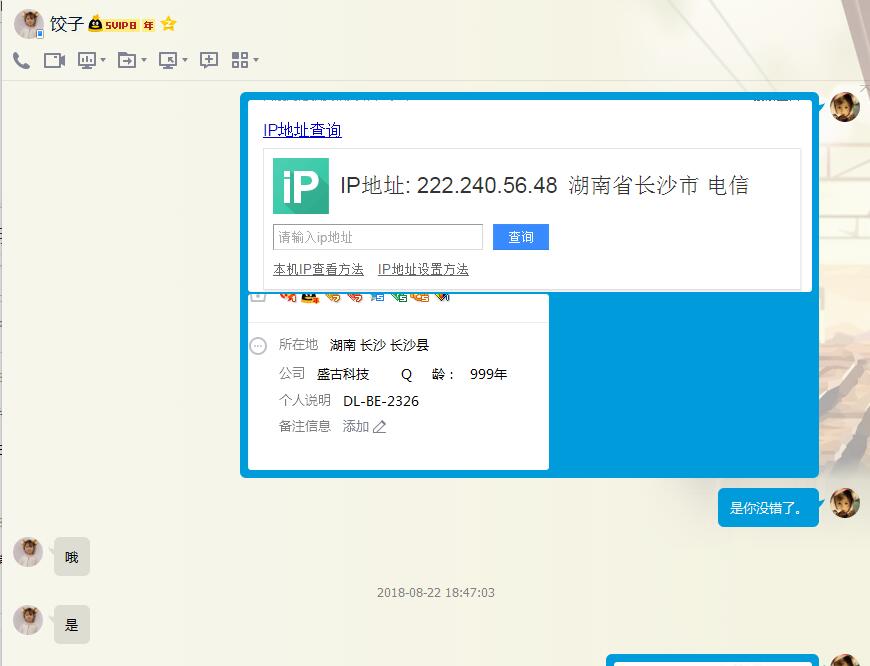
Task: Click the create group chat icon
Action: tap(209, 60)
